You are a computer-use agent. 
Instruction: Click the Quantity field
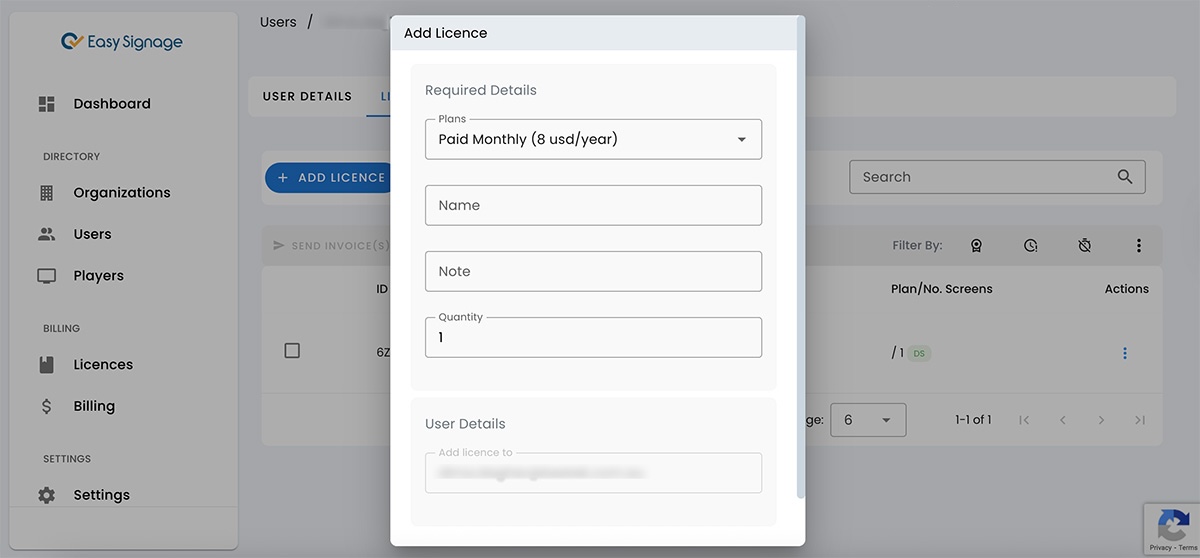(593, 338)
